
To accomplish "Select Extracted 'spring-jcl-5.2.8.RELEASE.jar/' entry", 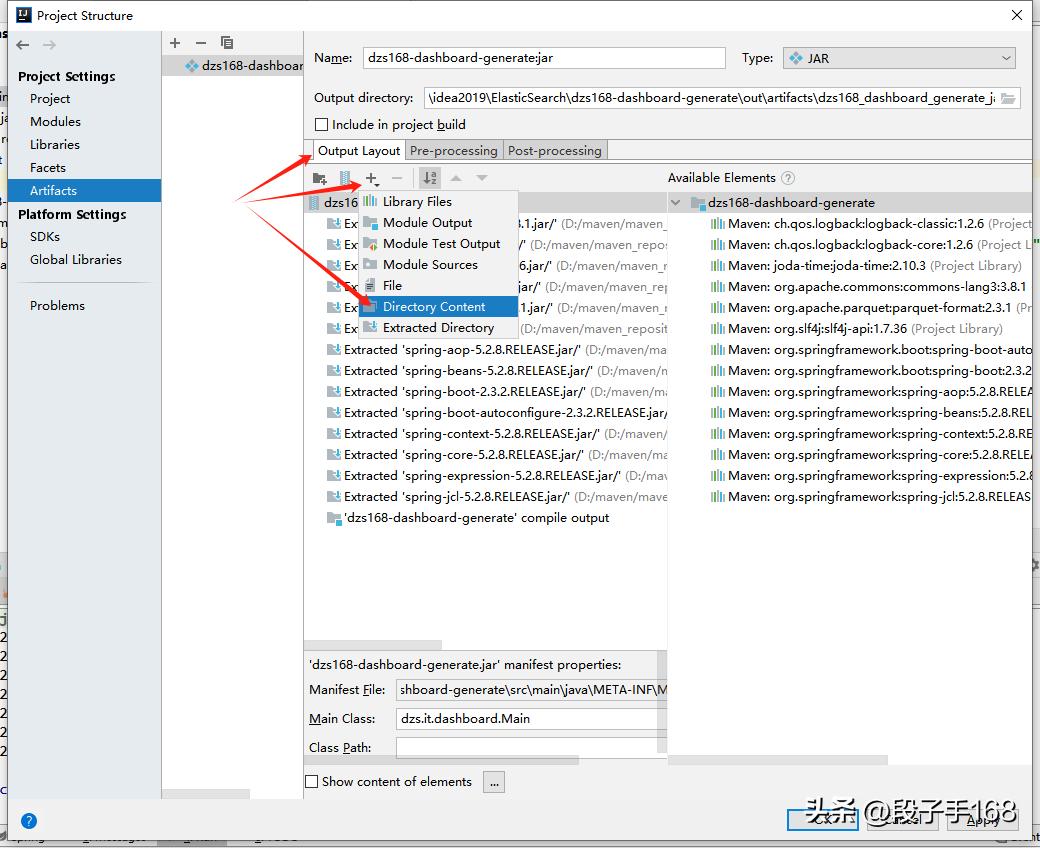I will (x=496, y=497).
